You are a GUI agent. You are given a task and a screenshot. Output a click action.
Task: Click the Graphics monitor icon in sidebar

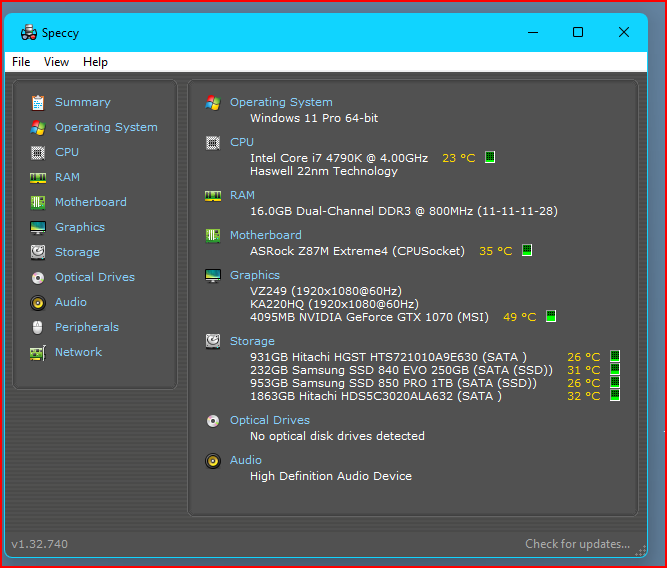click(x=38, y=228)
